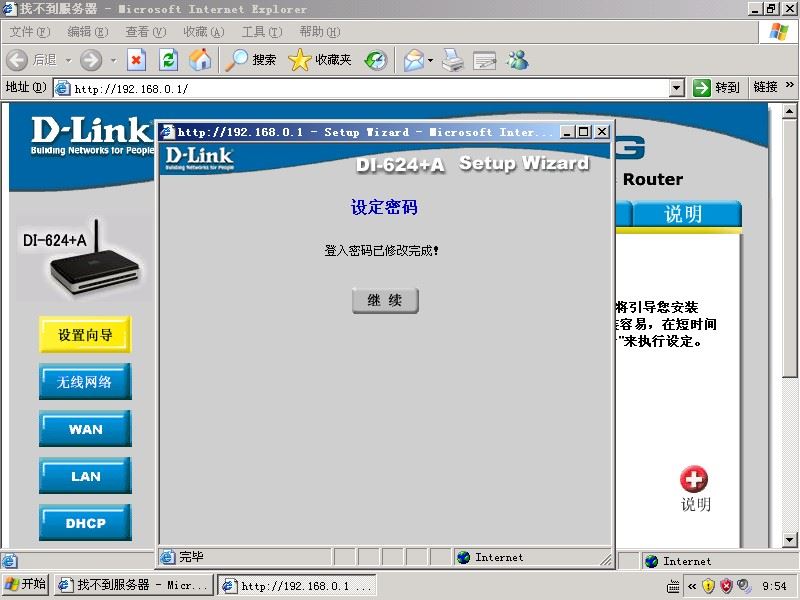Viewport: 800px width, 600px height.
Task: Click the Refresh page icon
Action: coord(168,60)
